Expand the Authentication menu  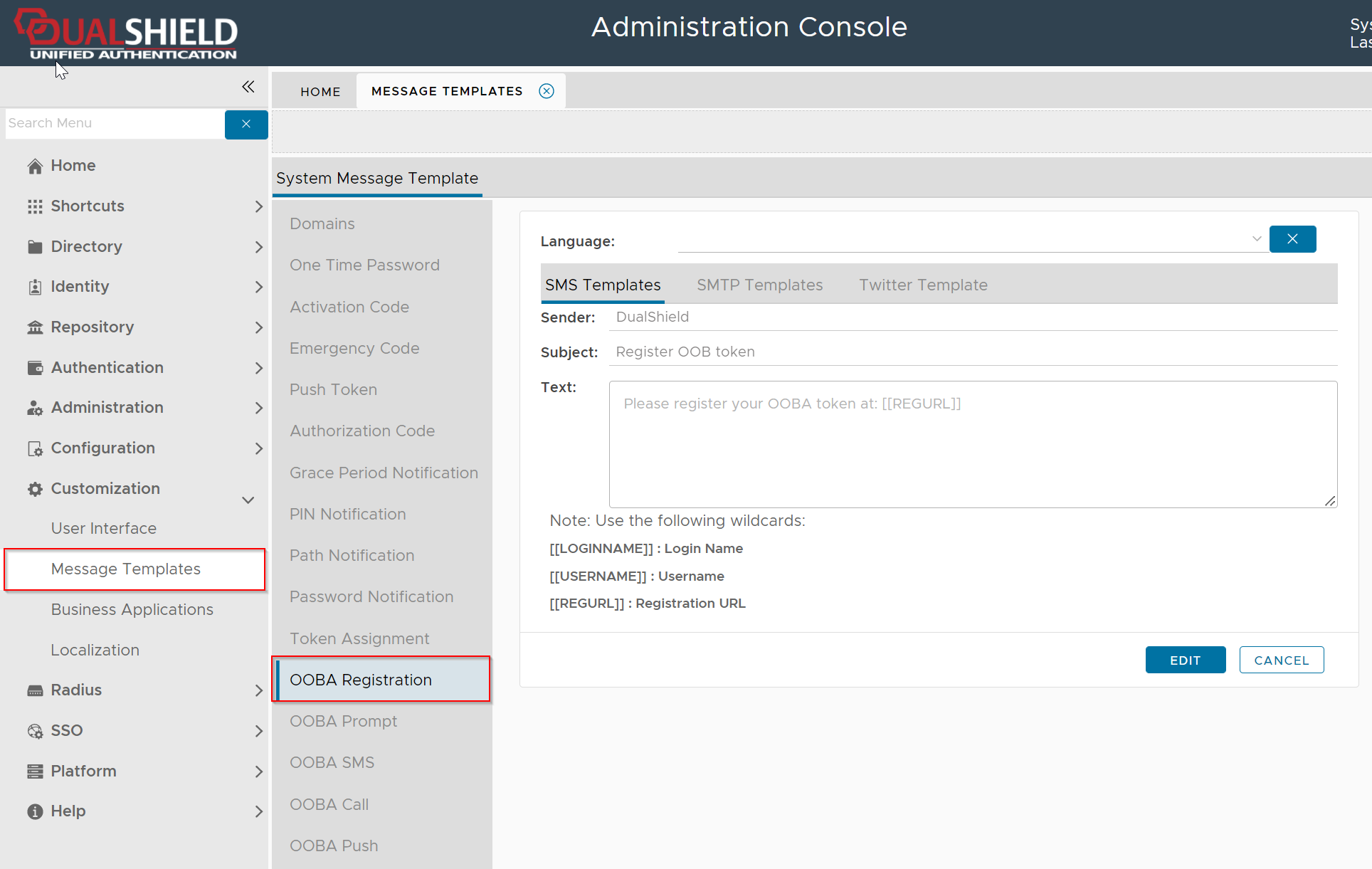pos(258,368)
